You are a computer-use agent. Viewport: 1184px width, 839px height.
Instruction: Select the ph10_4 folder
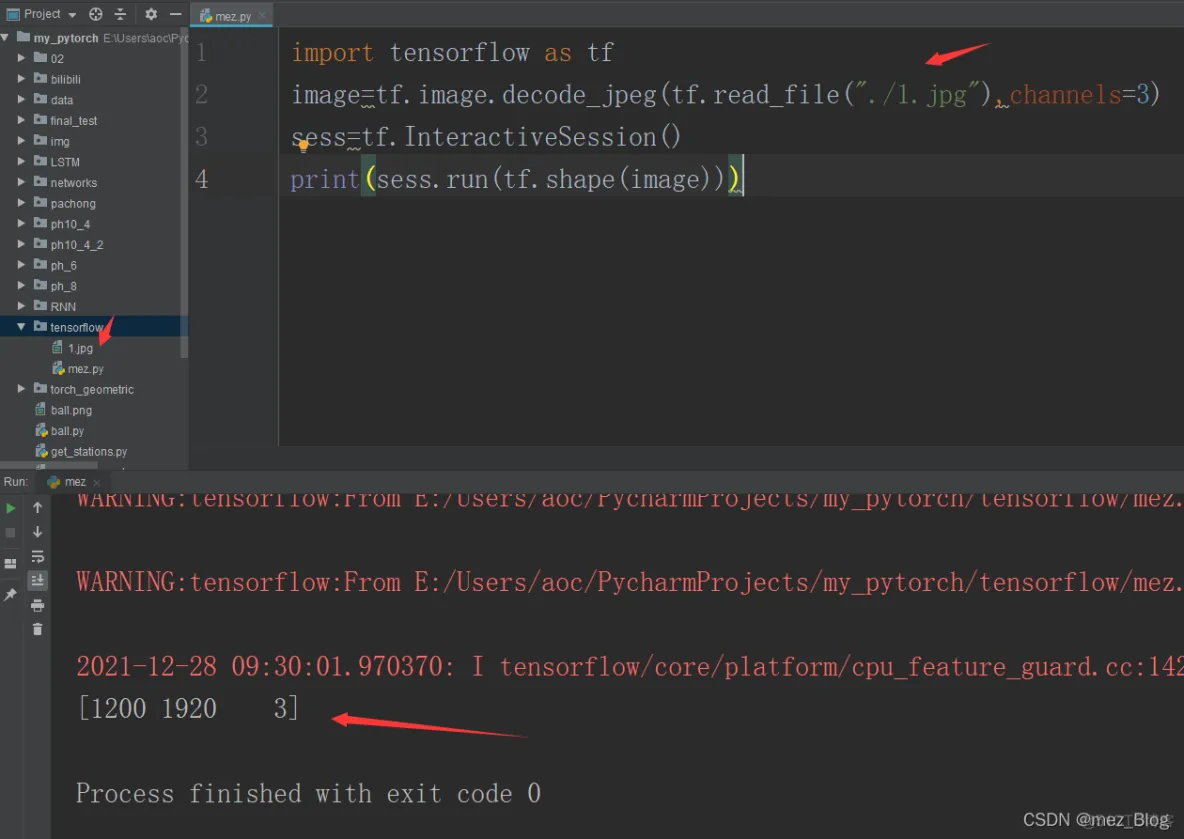[70, 224]
